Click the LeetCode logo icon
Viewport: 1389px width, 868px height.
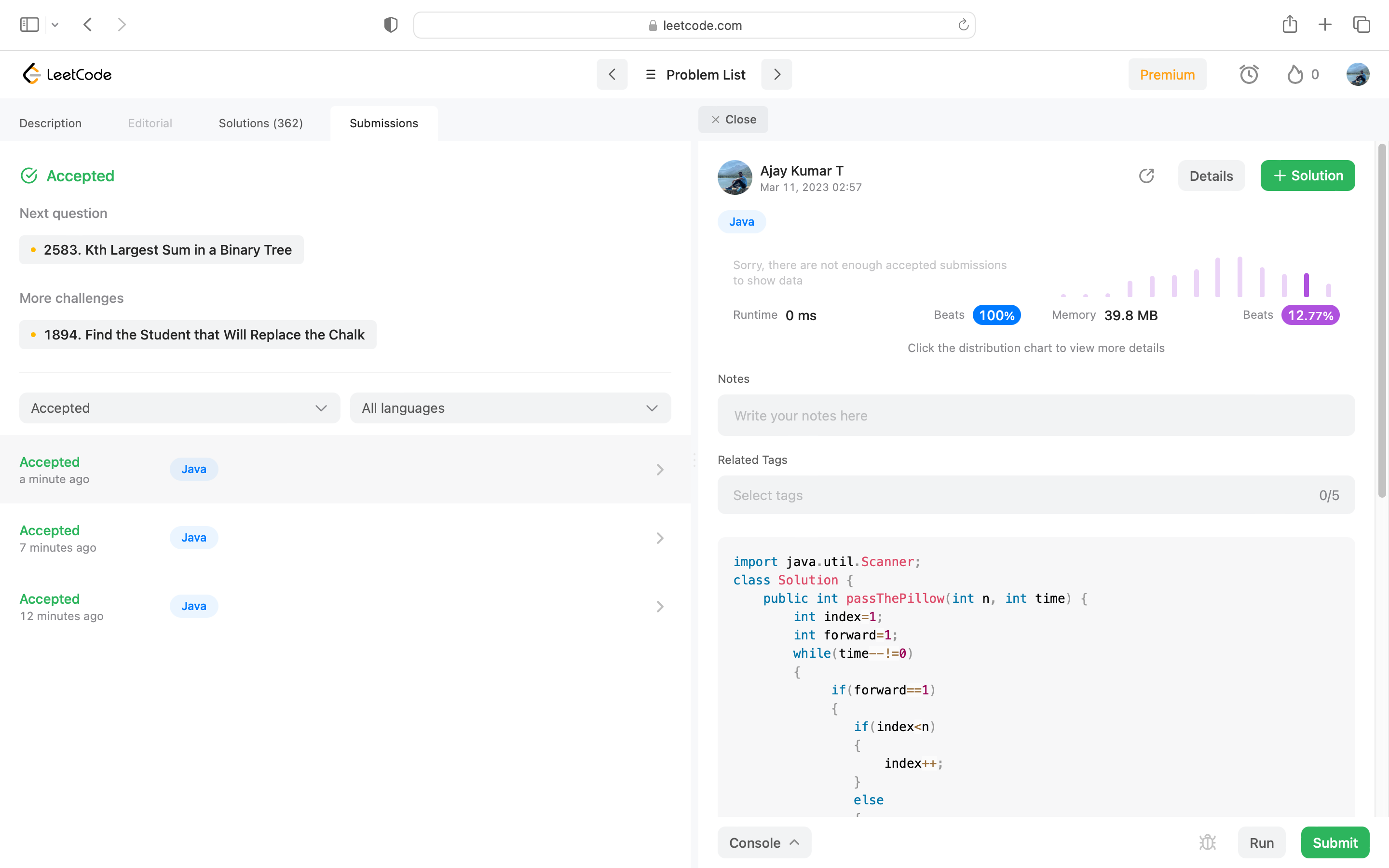pyautogui.click(x=31, y=74)
